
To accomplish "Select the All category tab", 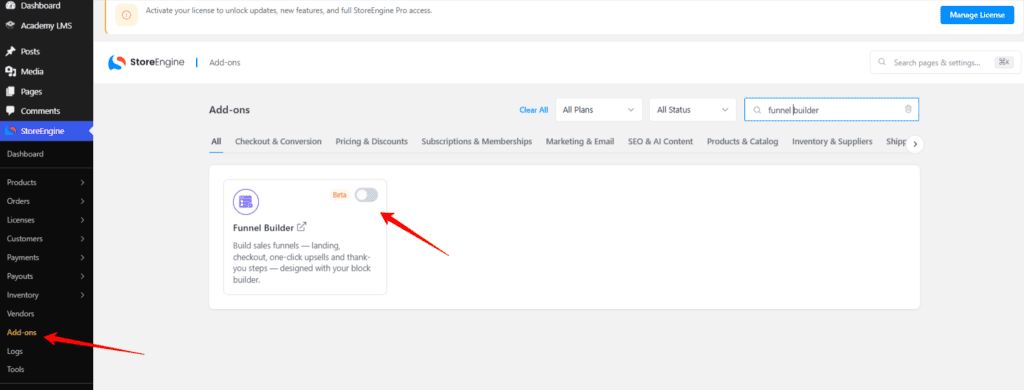I will click(x=216, y=141).
